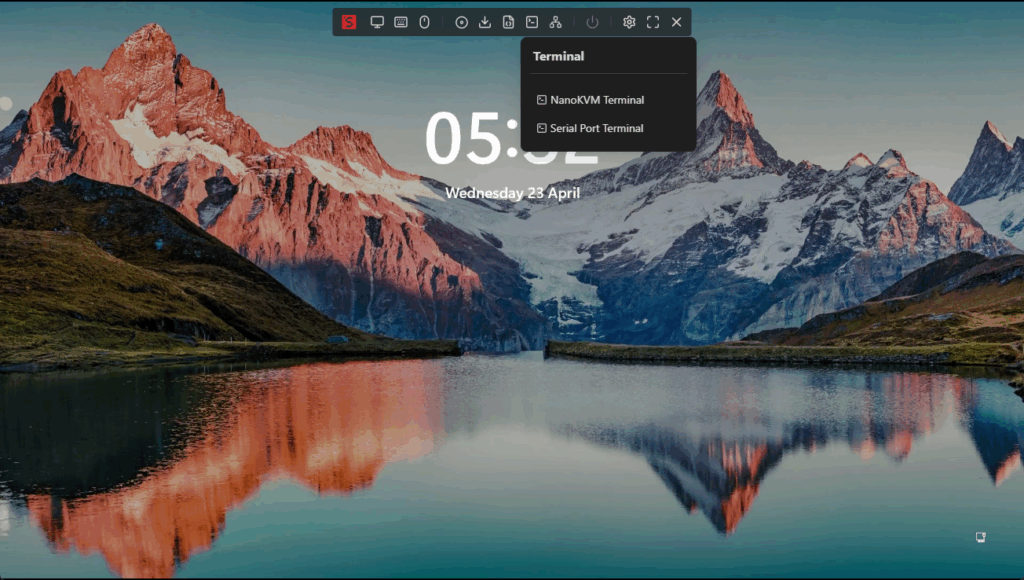This screenshot has height=580, width=1024.
Task: Click the lock screen clock
Action: (470, 140)
